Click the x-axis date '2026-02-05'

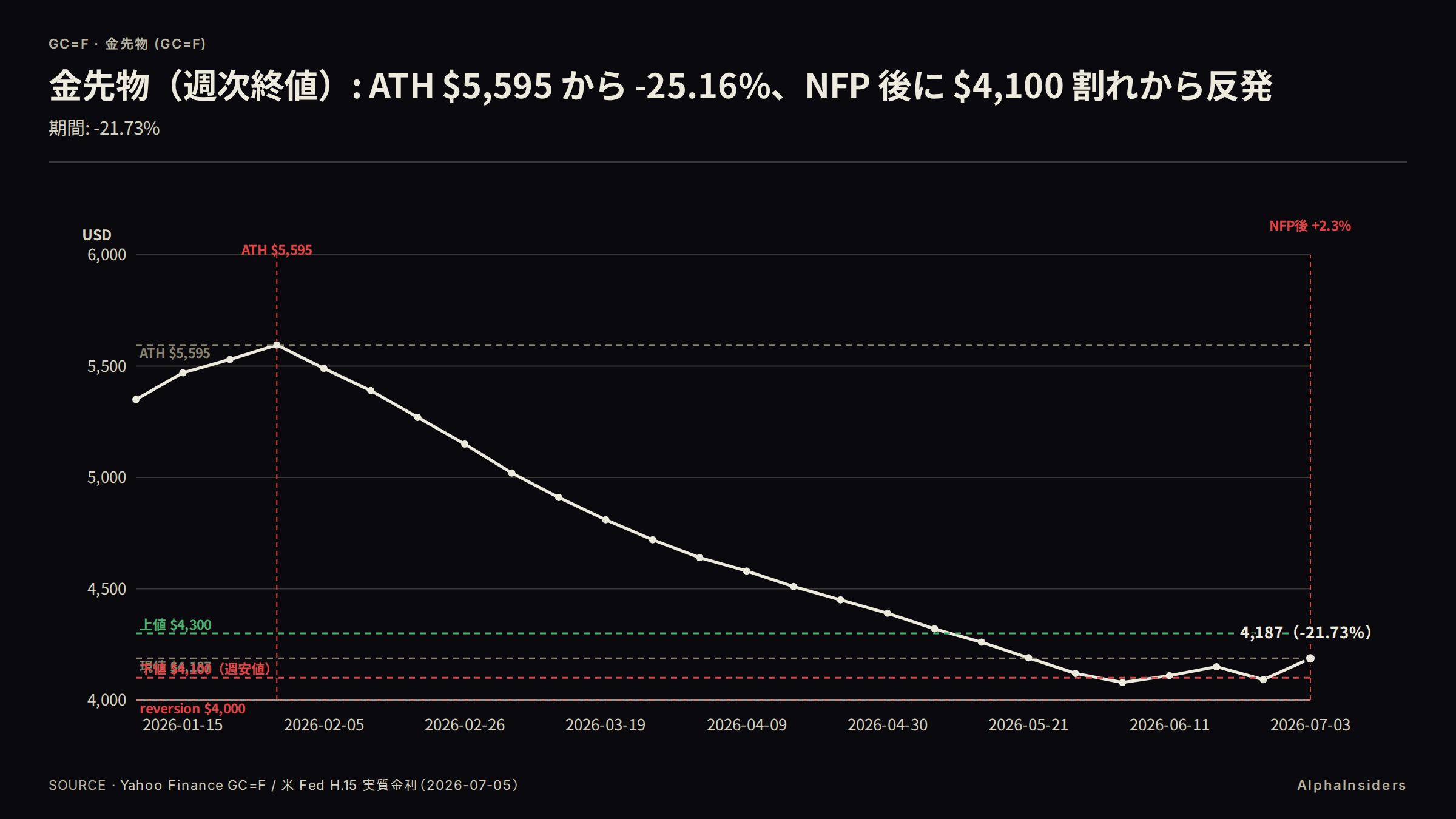tap(324, 725)
